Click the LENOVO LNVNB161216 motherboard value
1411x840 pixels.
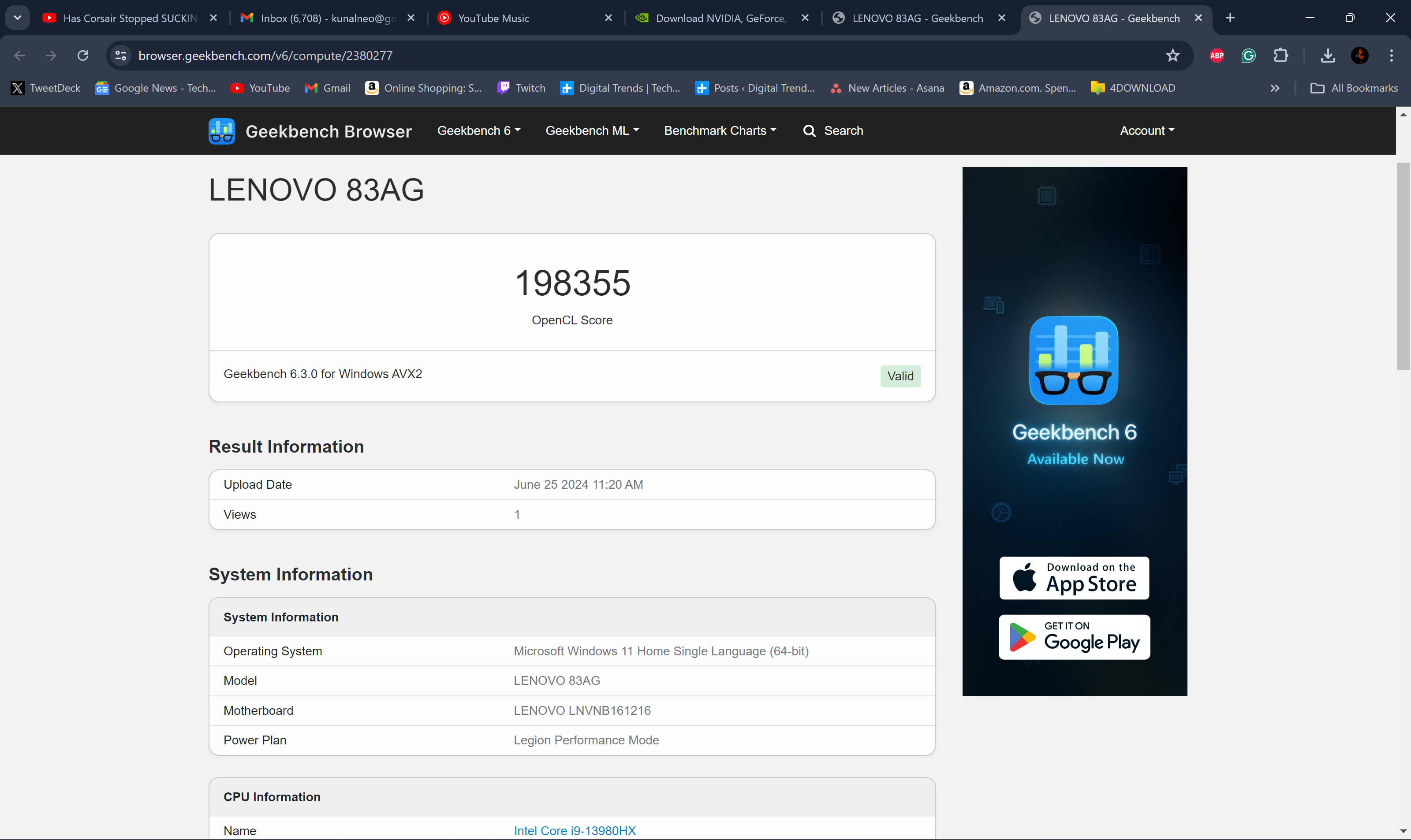tap(582, 710)
